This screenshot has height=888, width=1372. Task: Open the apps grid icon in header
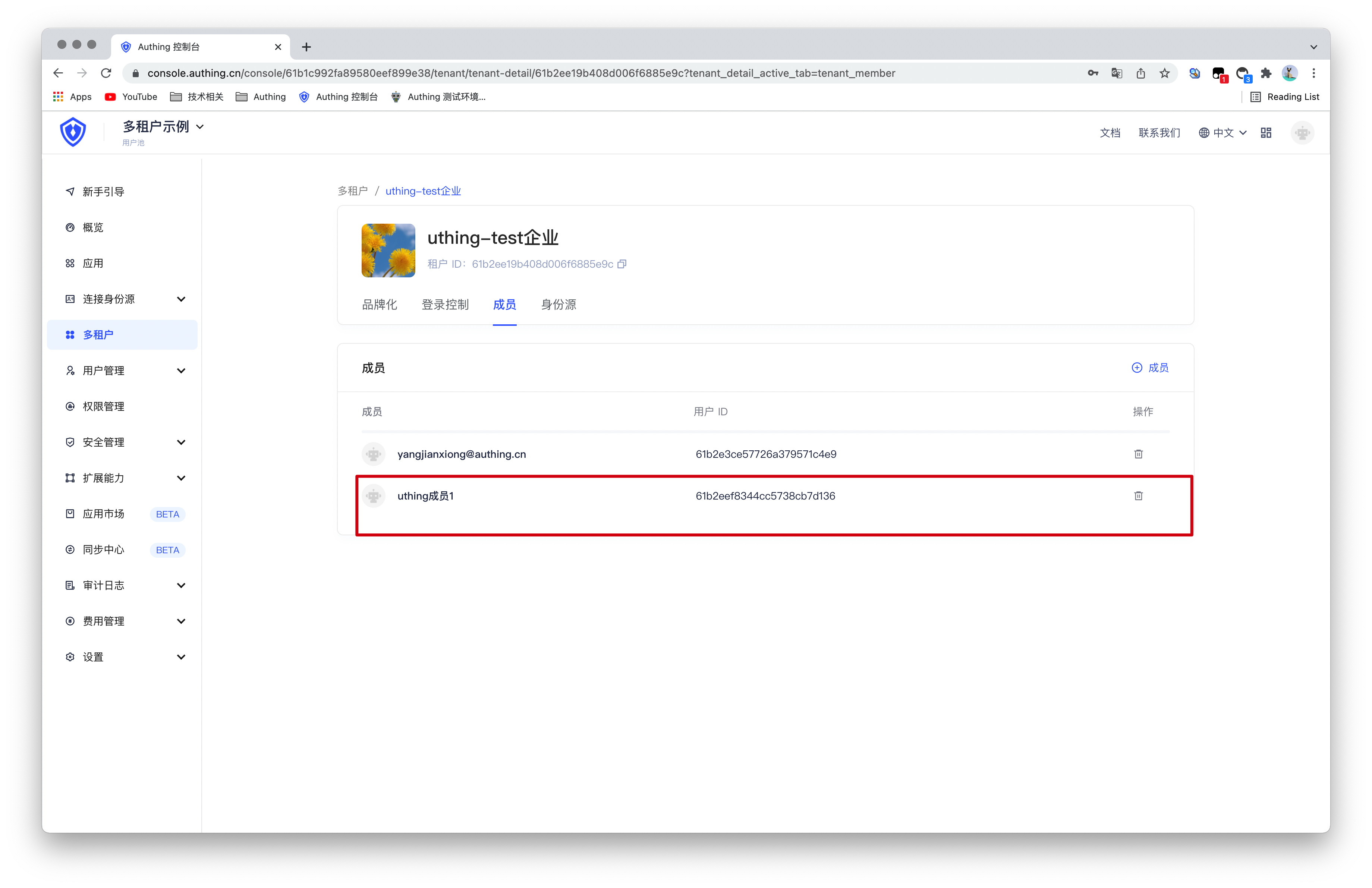pyautogui.click(x=1266, y=133)
